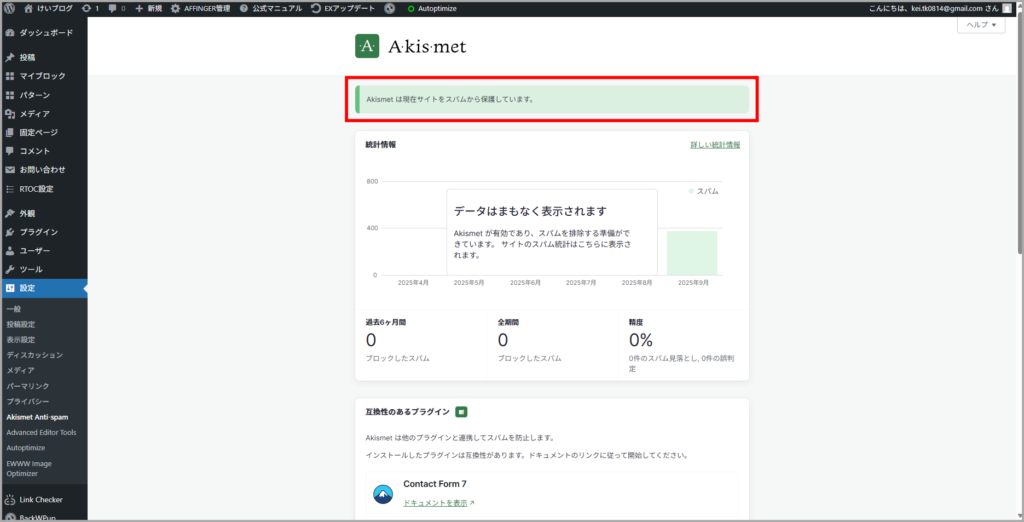
Task: Open the ＋新規 menu in admin bar
Action: (x=148, y=8)
